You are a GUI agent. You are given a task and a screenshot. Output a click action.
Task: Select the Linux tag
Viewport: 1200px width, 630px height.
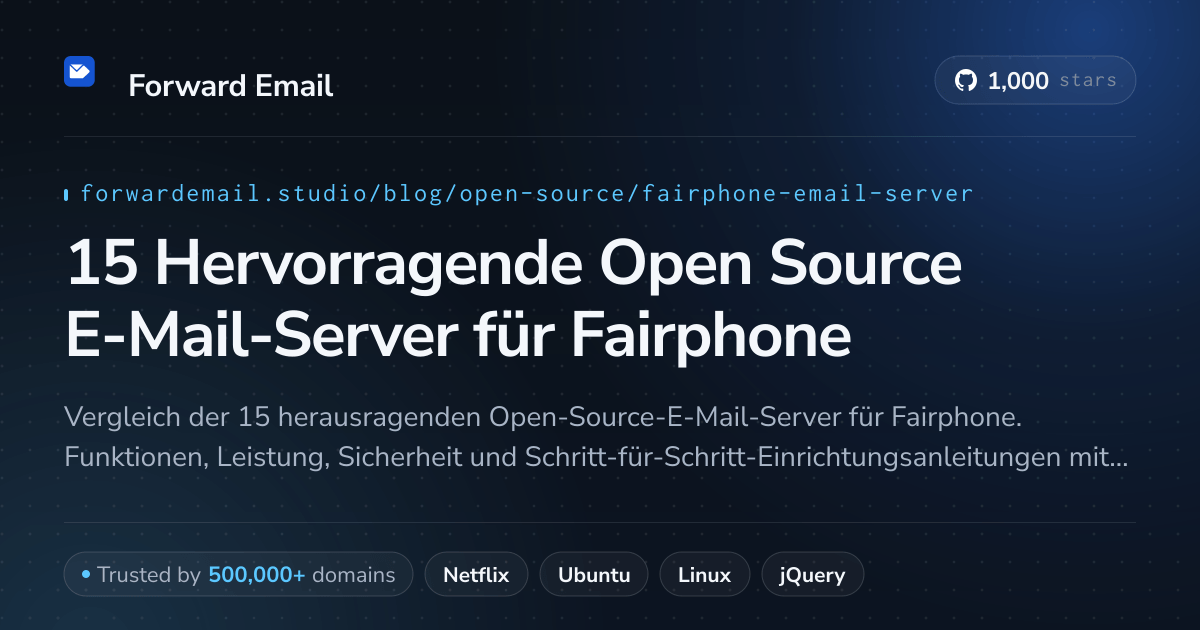pos(704,575)
